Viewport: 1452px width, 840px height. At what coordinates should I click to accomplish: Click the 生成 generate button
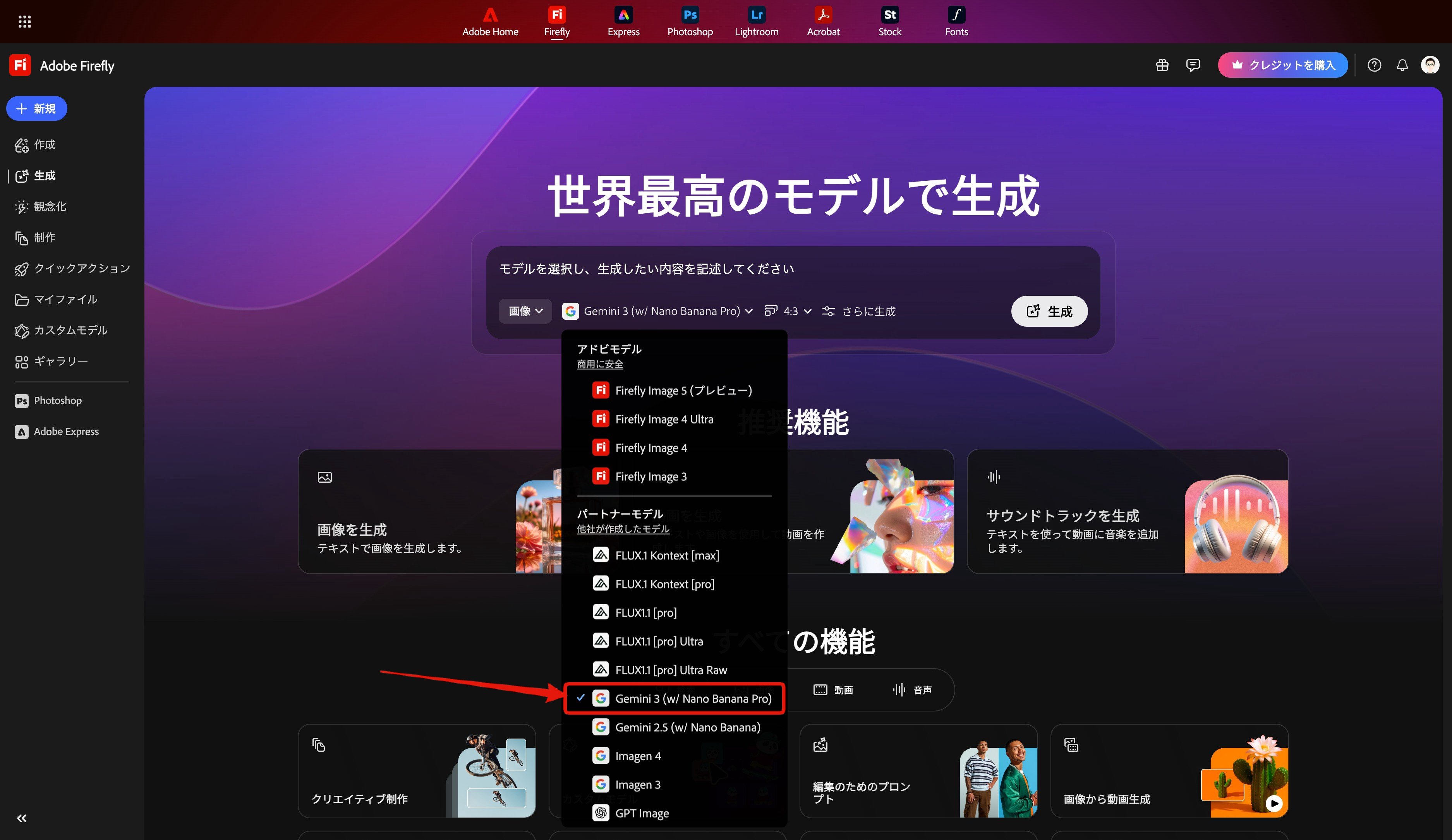click(x=1049, y=311)
